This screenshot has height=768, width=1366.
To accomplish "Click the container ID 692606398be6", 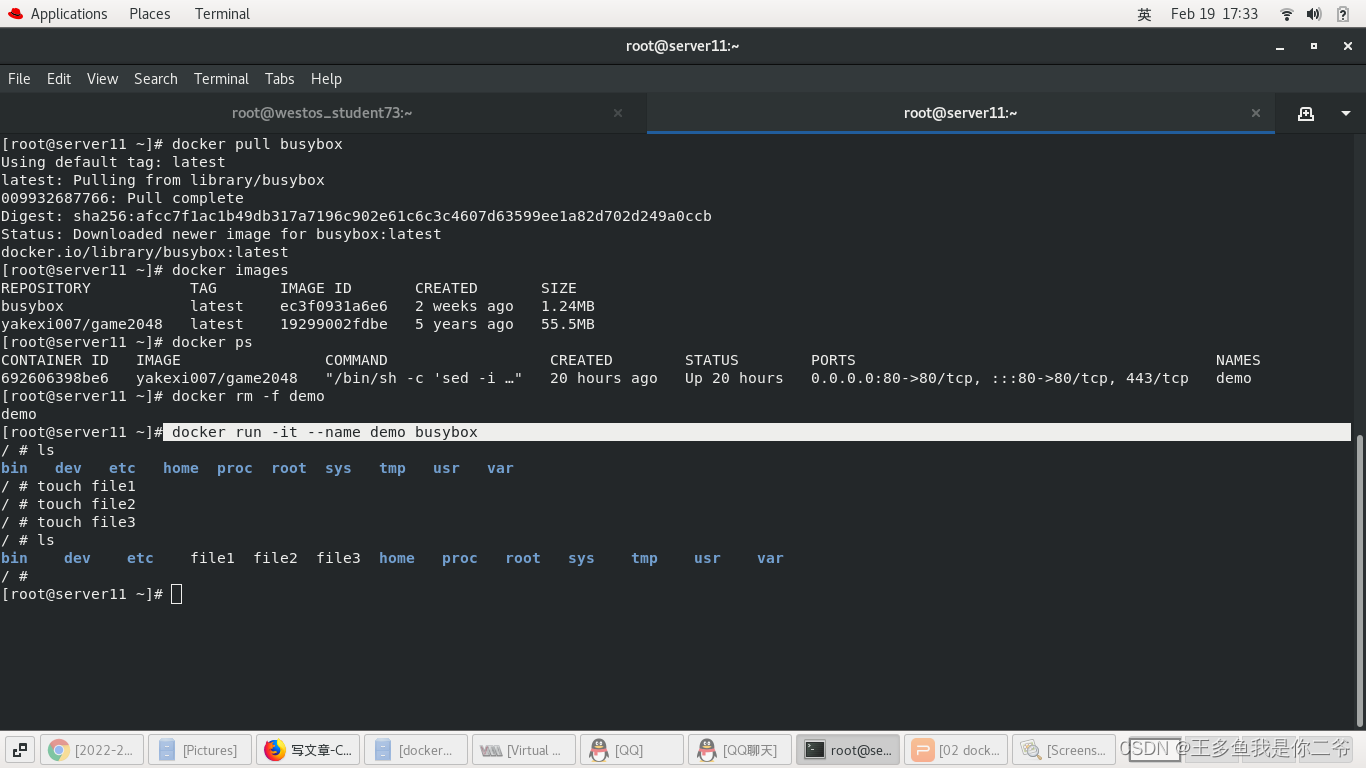I will (x=55, y=378).
